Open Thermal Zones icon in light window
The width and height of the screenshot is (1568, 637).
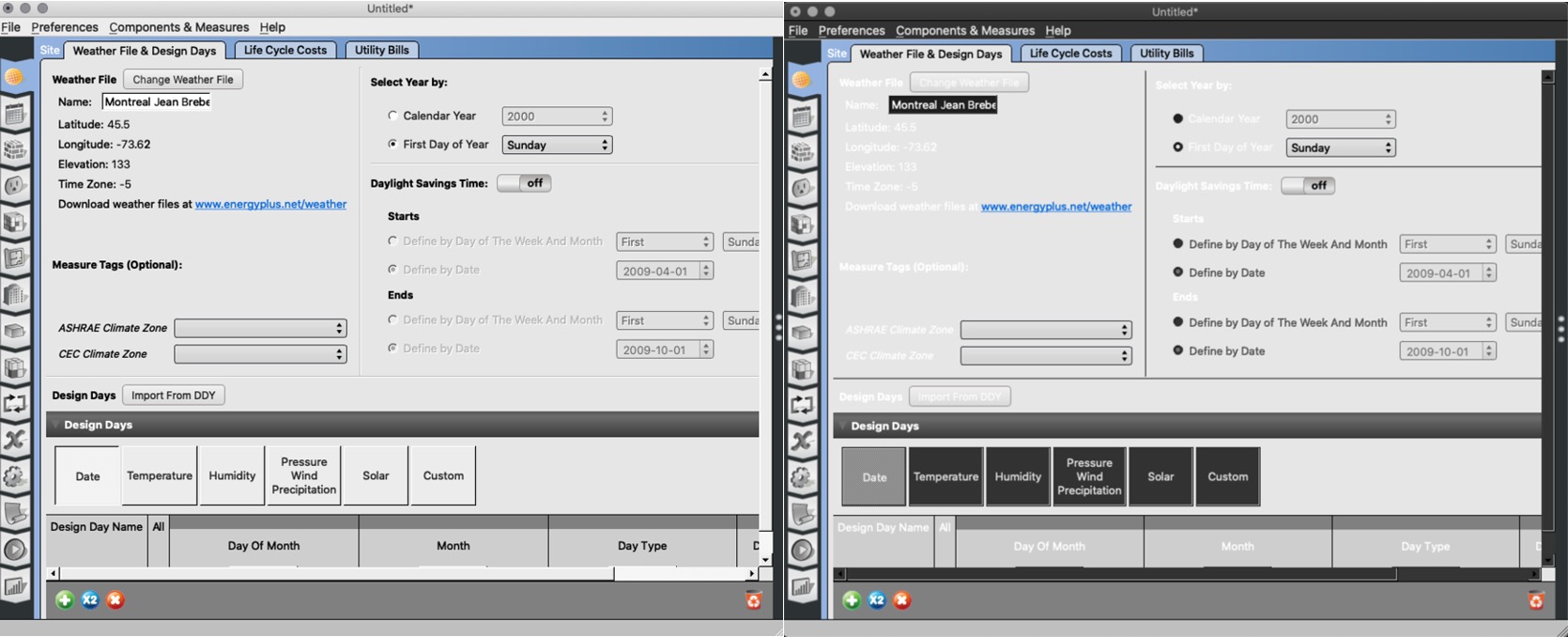click(x=15, y=367)
